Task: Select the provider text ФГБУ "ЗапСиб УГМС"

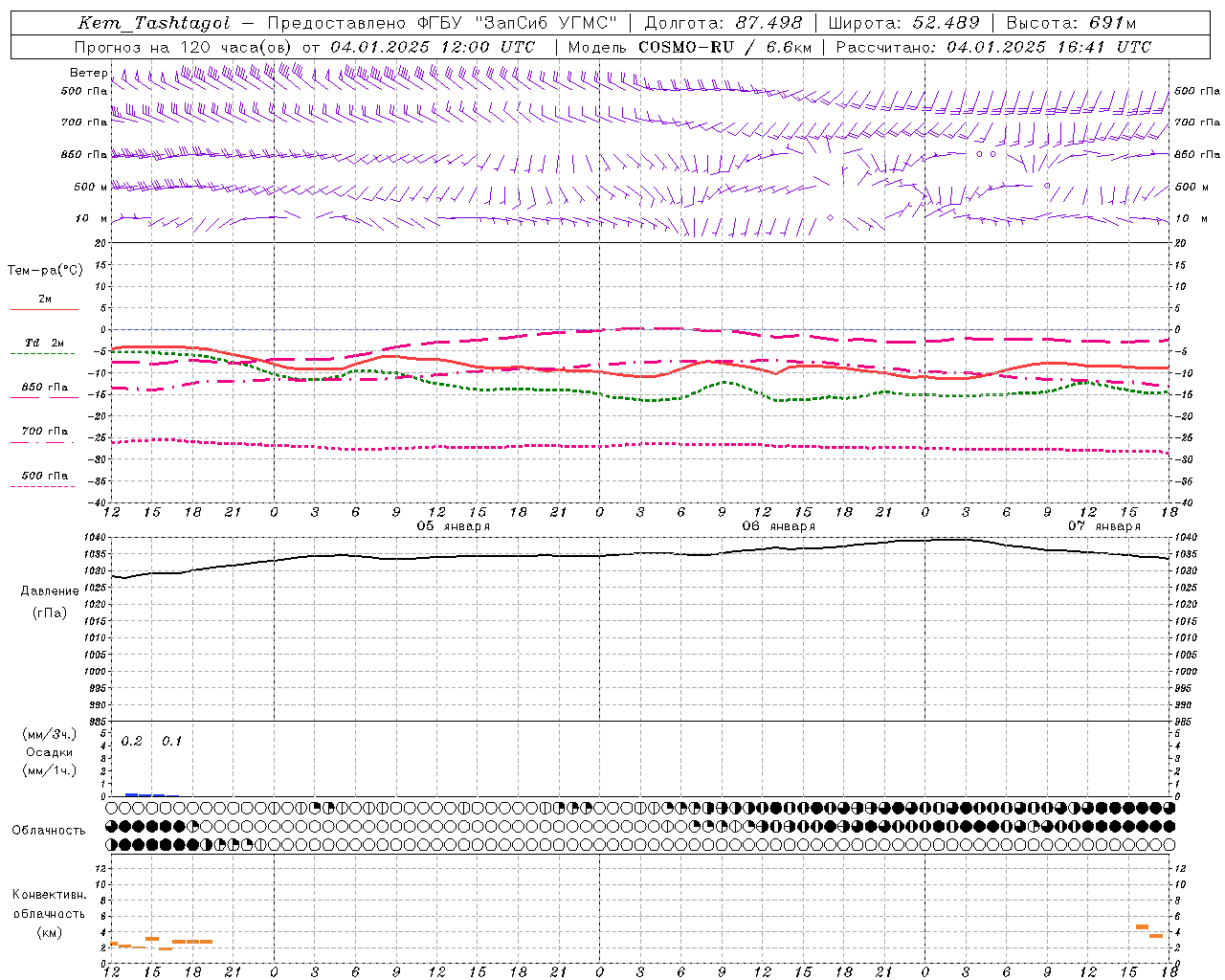Action: [517, 23]
